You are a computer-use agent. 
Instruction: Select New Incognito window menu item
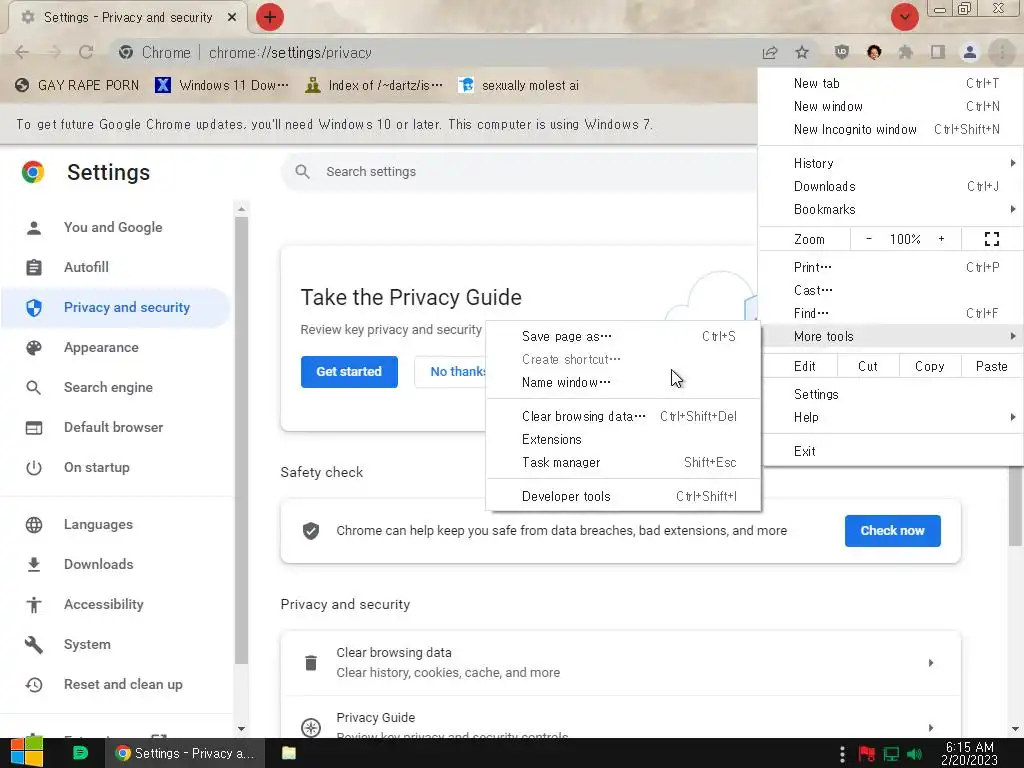[x=892, y=129]
